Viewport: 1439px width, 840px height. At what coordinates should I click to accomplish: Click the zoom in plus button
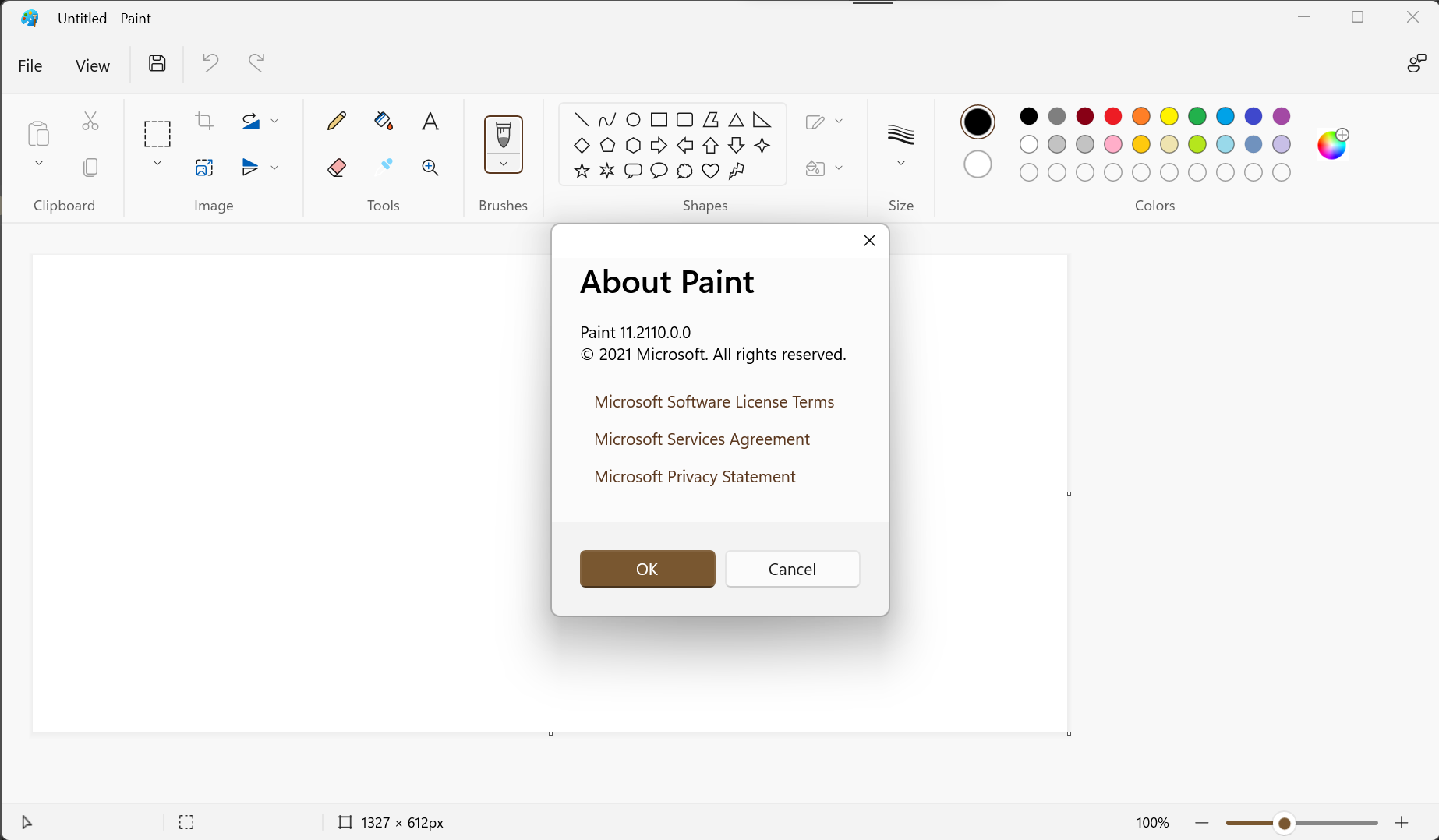point(1402,823)
